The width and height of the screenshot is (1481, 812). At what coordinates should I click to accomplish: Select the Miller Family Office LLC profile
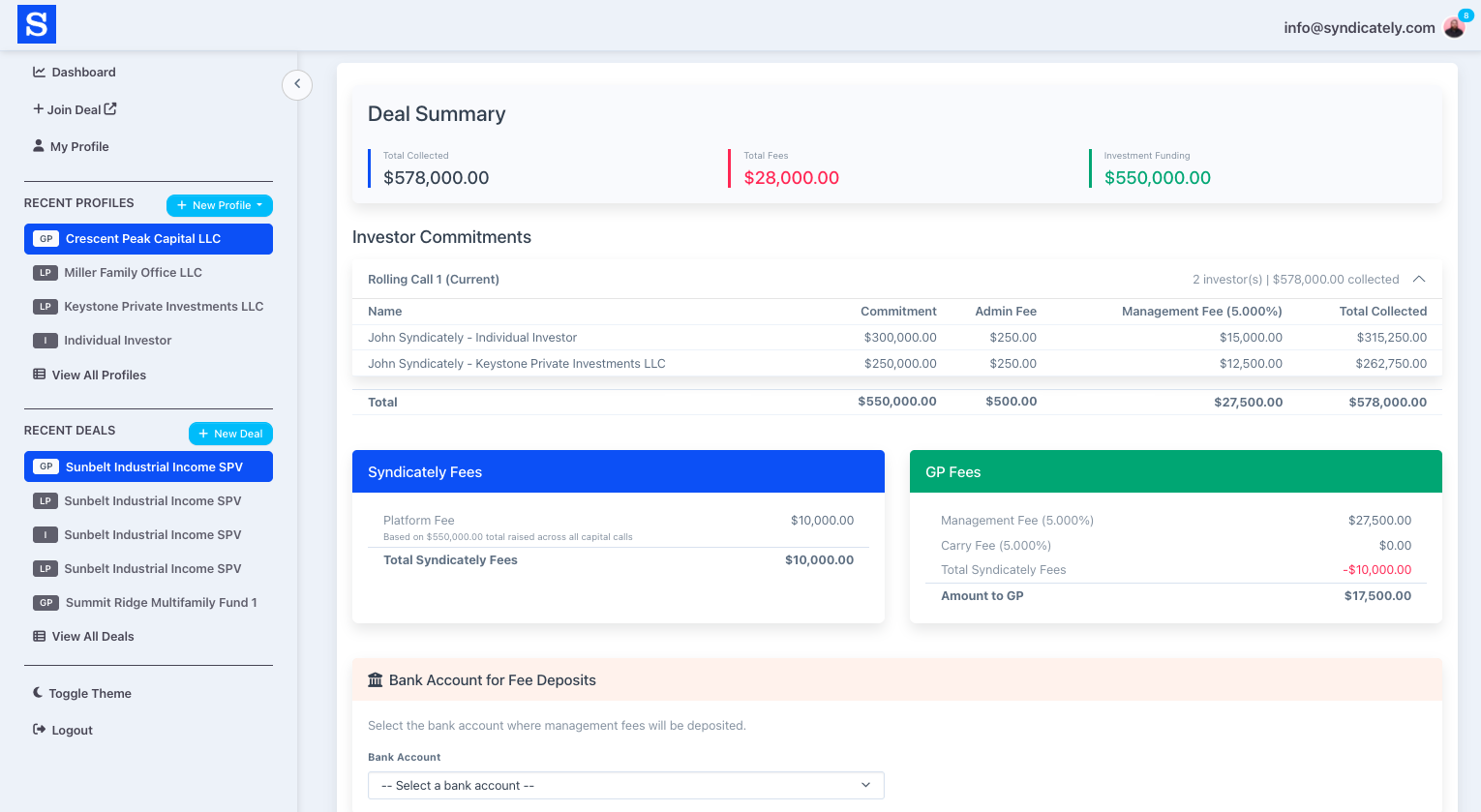point(133,273)
